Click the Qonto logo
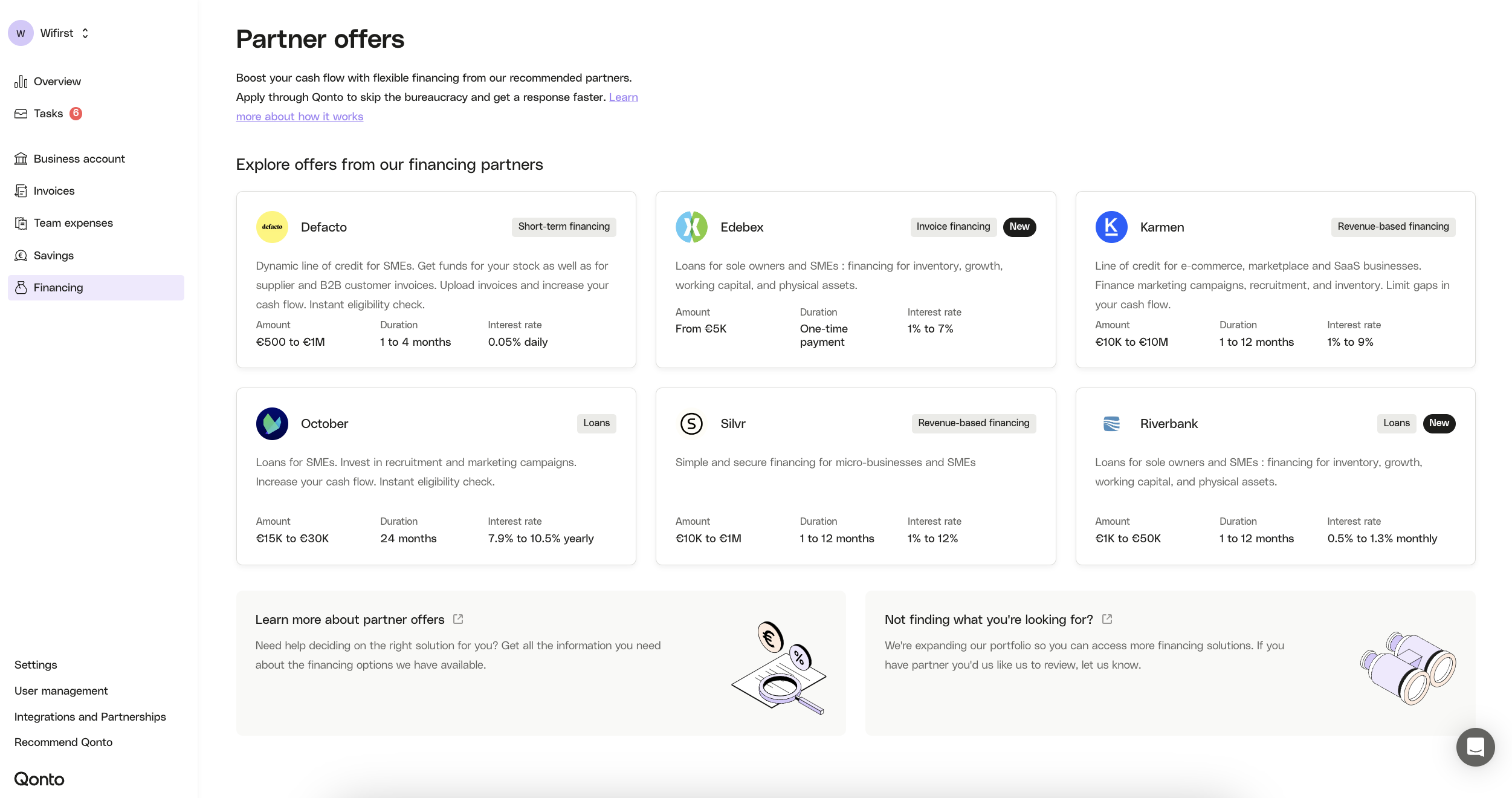 (39, 779)
